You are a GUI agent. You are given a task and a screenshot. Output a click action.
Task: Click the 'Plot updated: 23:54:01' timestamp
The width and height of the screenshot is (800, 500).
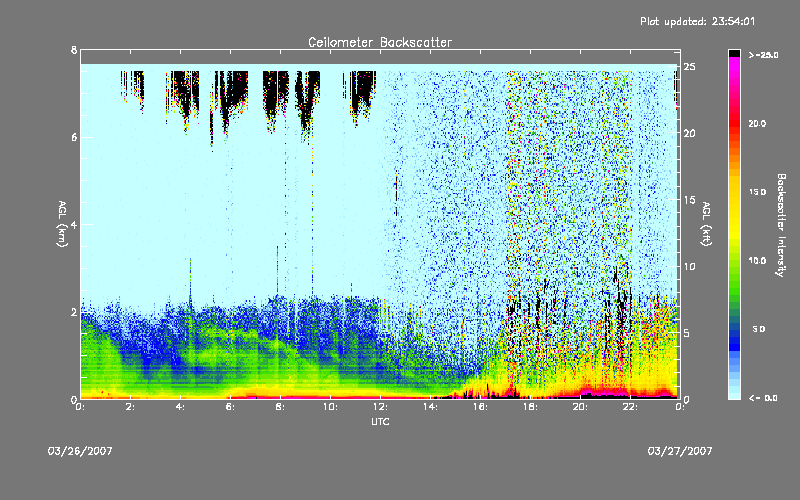coord(697,21)
